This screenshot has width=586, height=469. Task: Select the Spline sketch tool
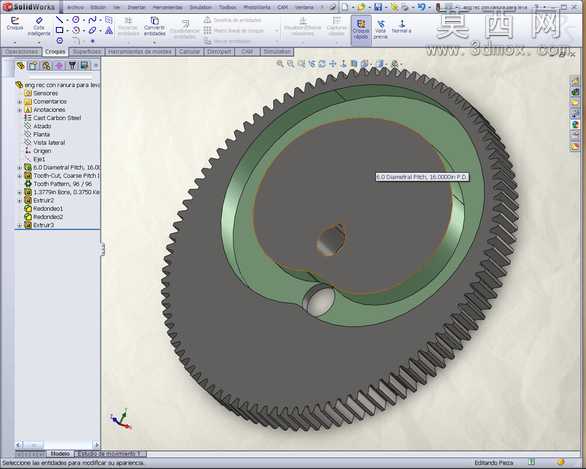[92, 20]
